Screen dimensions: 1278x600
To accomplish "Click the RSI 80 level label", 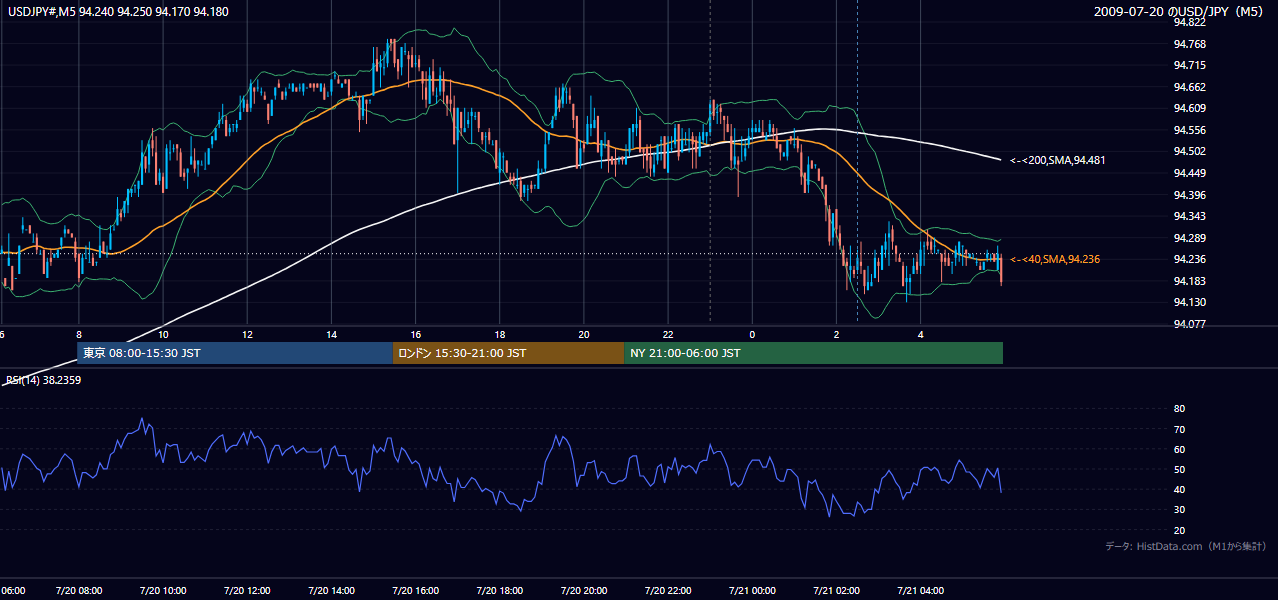I will [x=1179, y=409].
